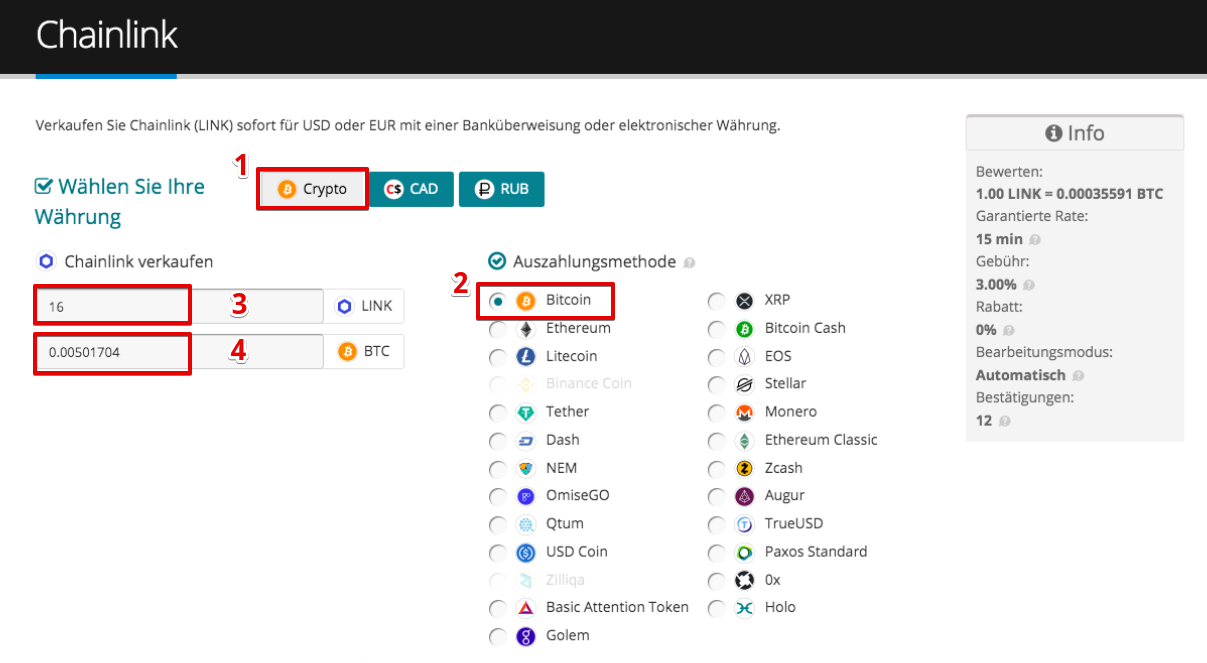Click the help icon next to Automatisch

click(x=1077, y=376)
